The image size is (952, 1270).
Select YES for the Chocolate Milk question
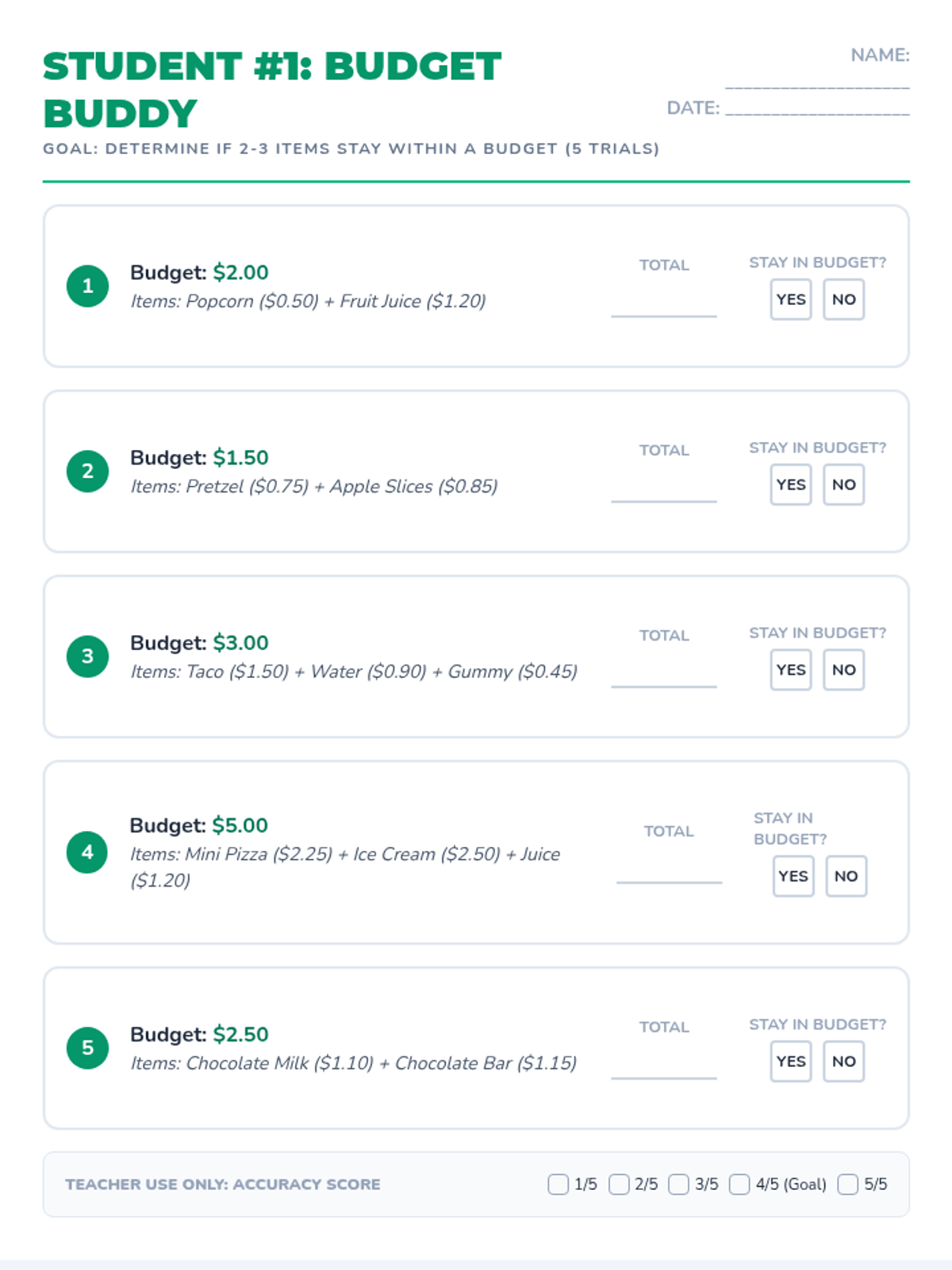tap(791, 1061)
